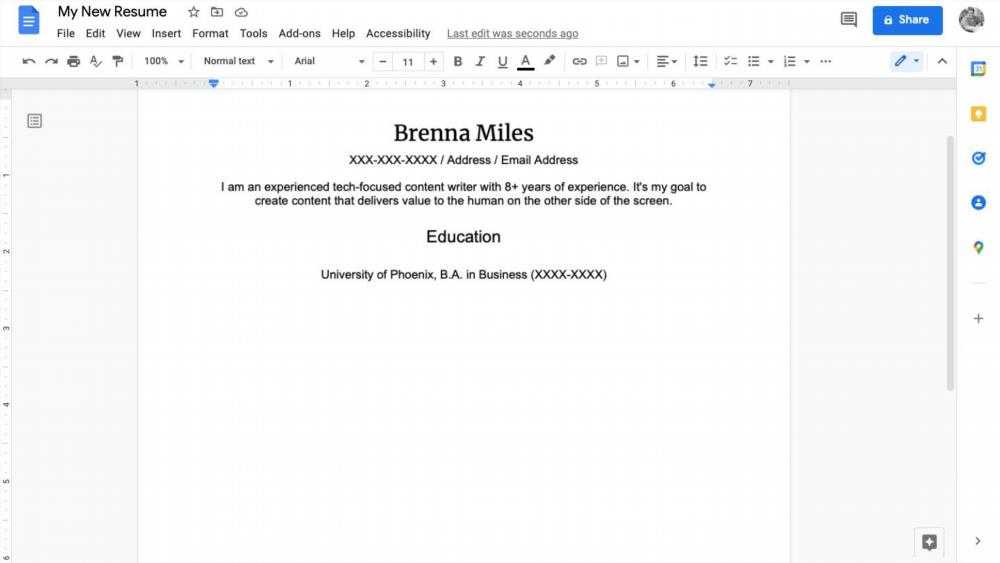Open the text color picker
This screenshot has width=1000, height=563.
tap(525, 61)
